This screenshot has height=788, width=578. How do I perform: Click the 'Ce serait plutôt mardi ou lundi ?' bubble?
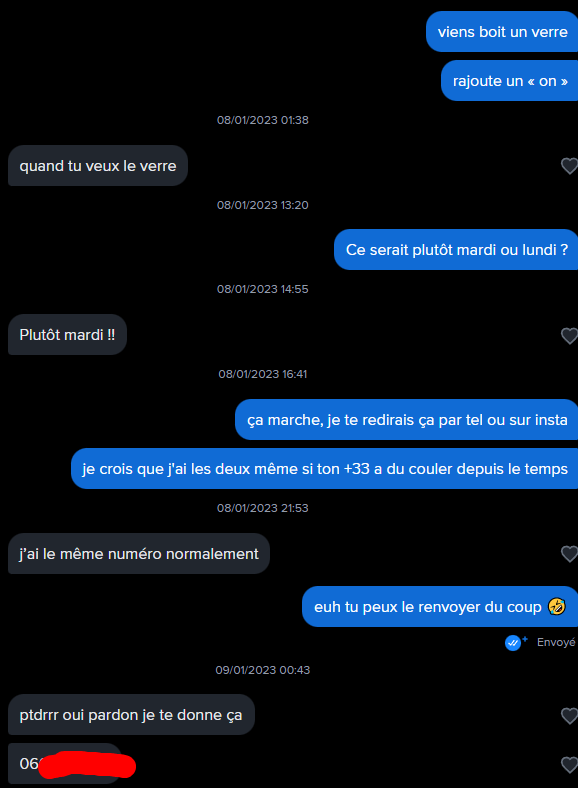tap(456, 250)
